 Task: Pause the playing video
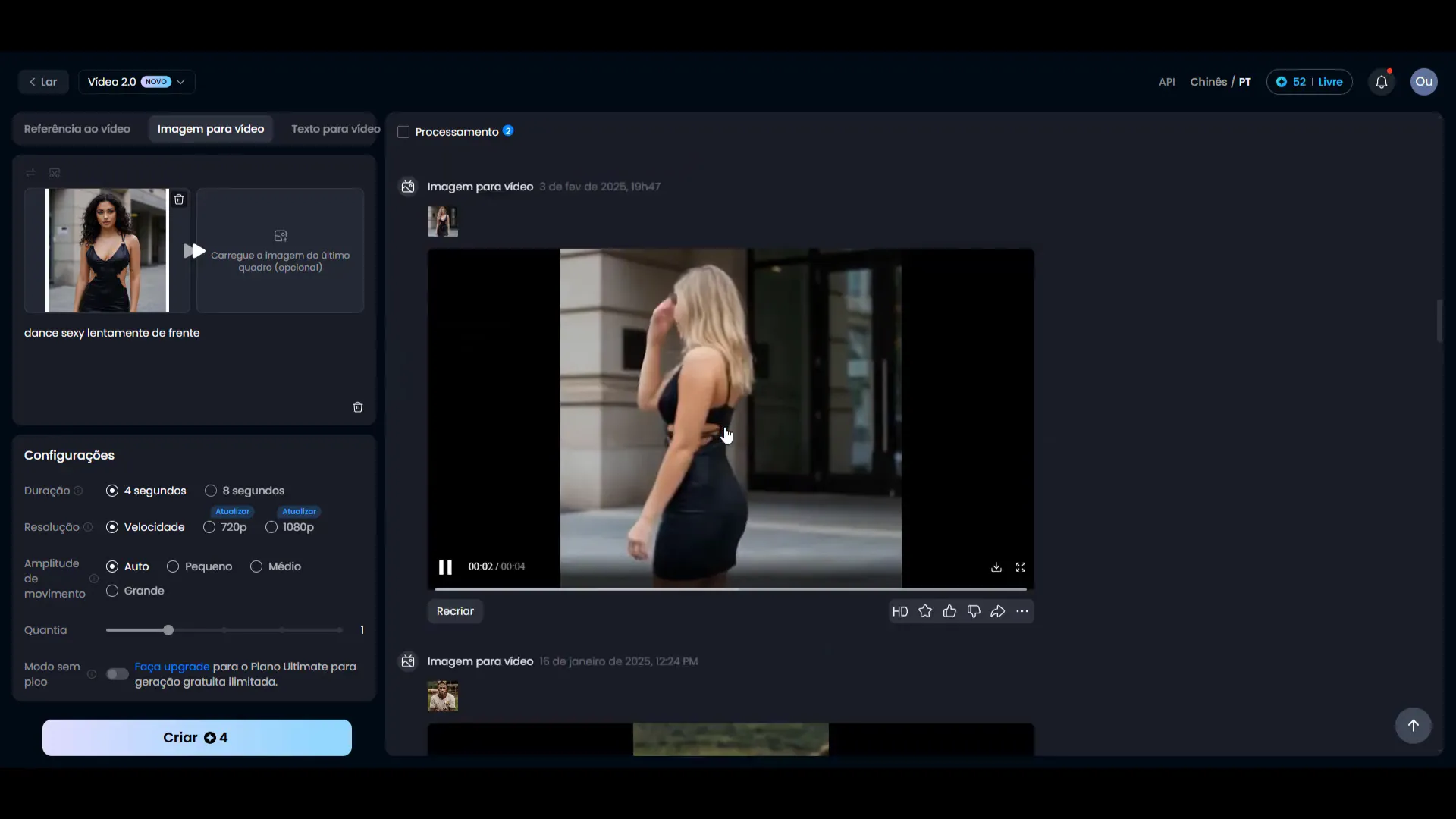(445, 566)
